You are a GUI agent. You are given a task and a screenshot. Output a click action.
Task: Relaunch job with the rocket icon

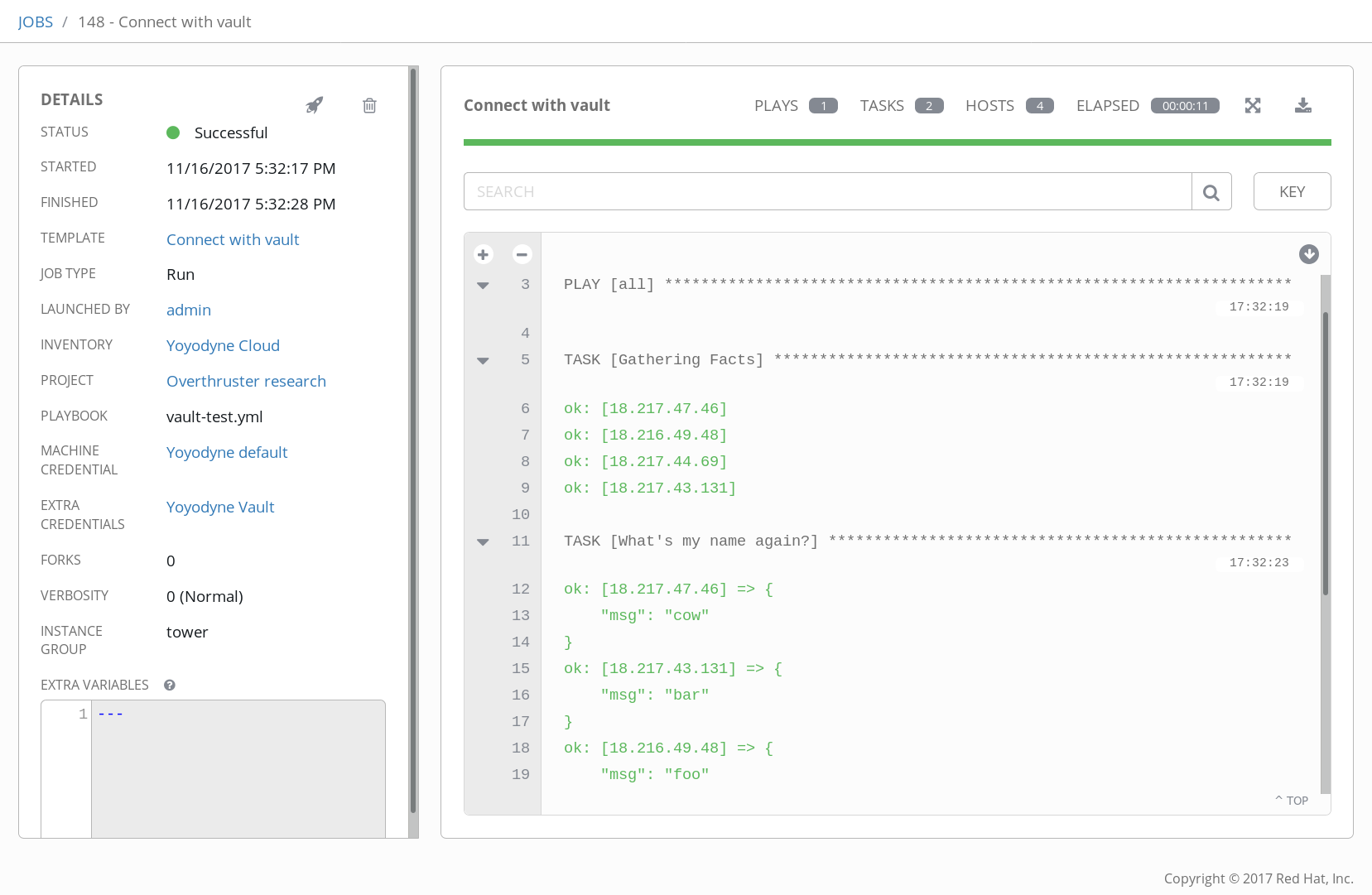[x=315, y=105]
